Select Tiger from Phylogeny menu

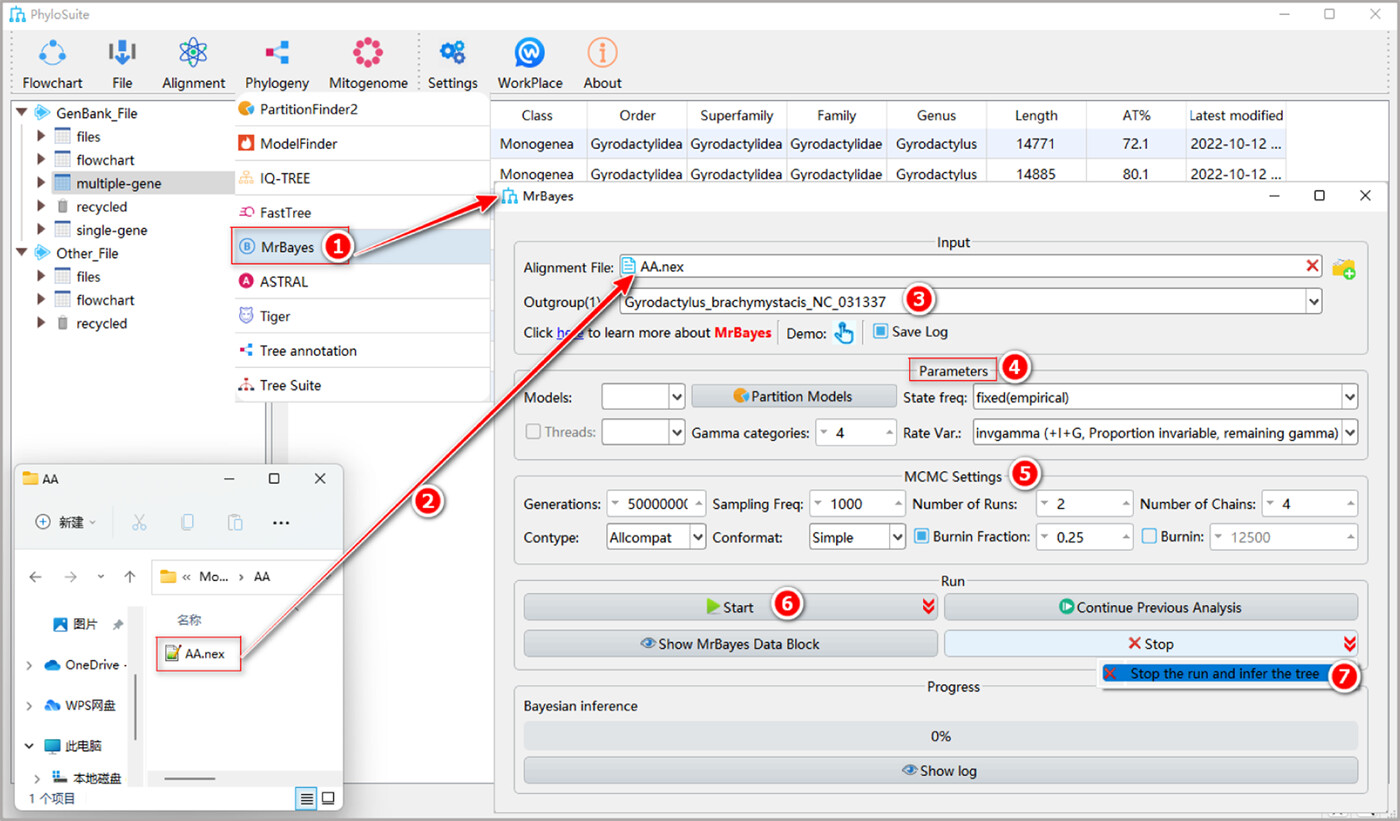[x=362, y=316]
